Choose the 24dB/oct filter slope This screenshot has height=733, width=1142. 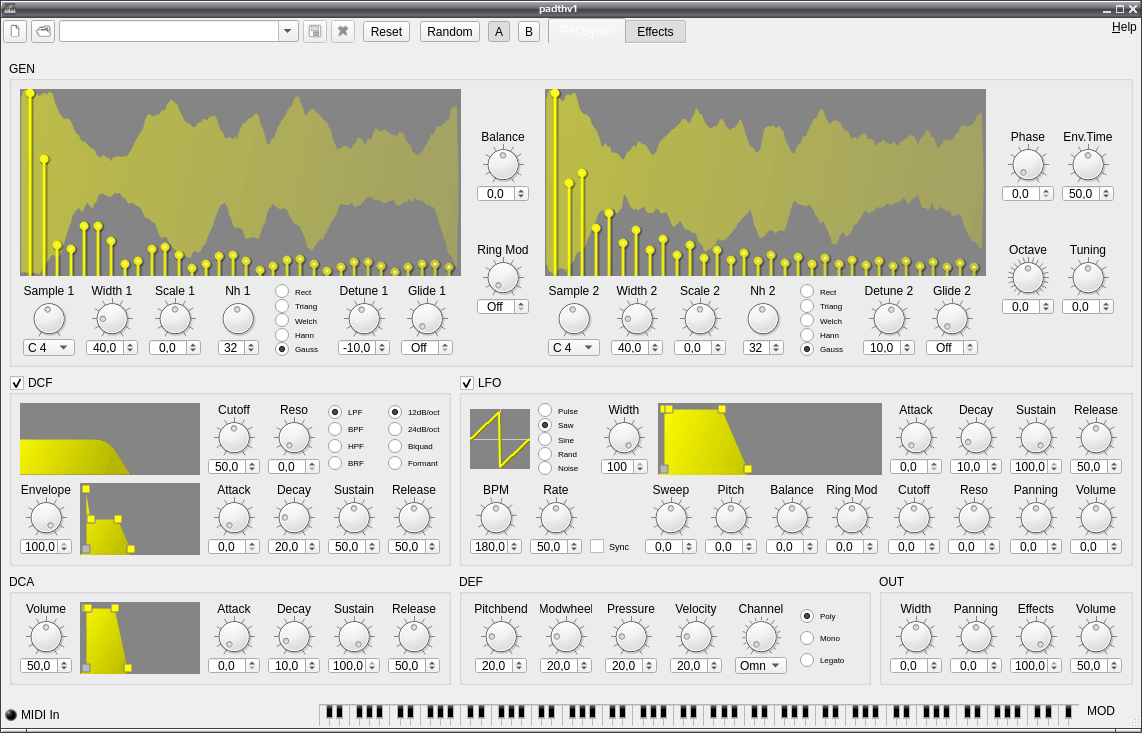[395, 429]
